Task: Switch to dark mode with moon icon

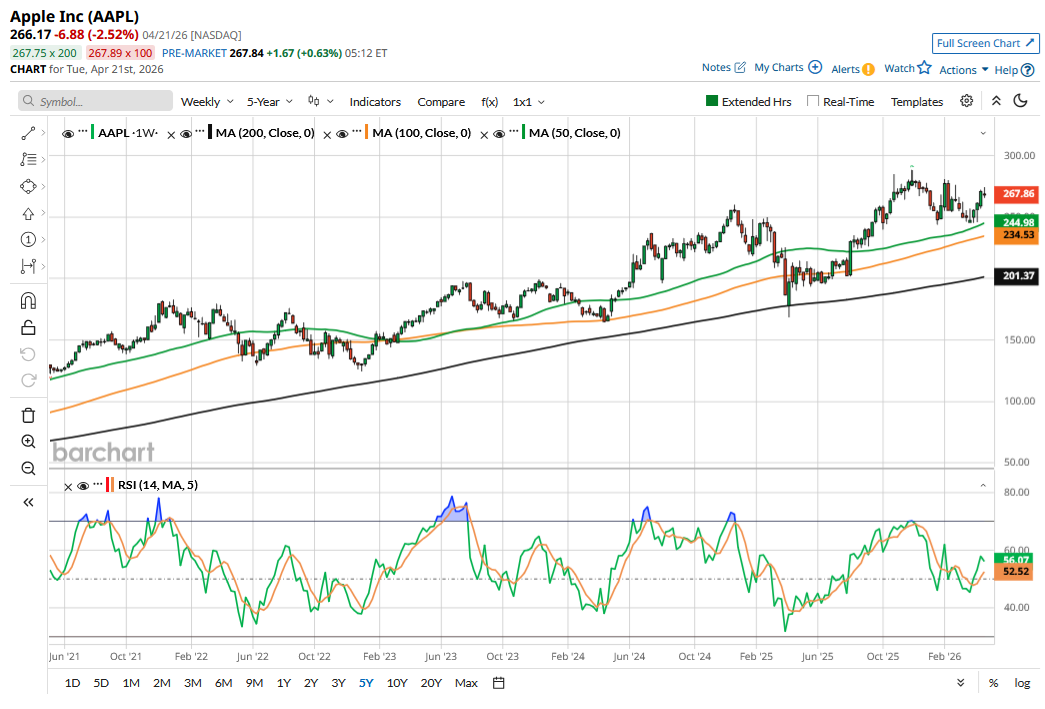Action: (1021, 101)
